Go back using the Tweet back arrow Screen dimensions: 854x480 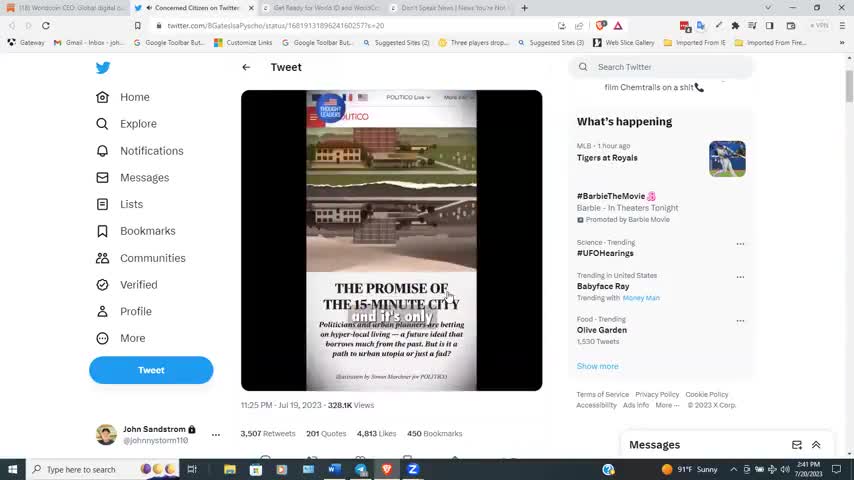pyautogui.click(x=246, y=68)
